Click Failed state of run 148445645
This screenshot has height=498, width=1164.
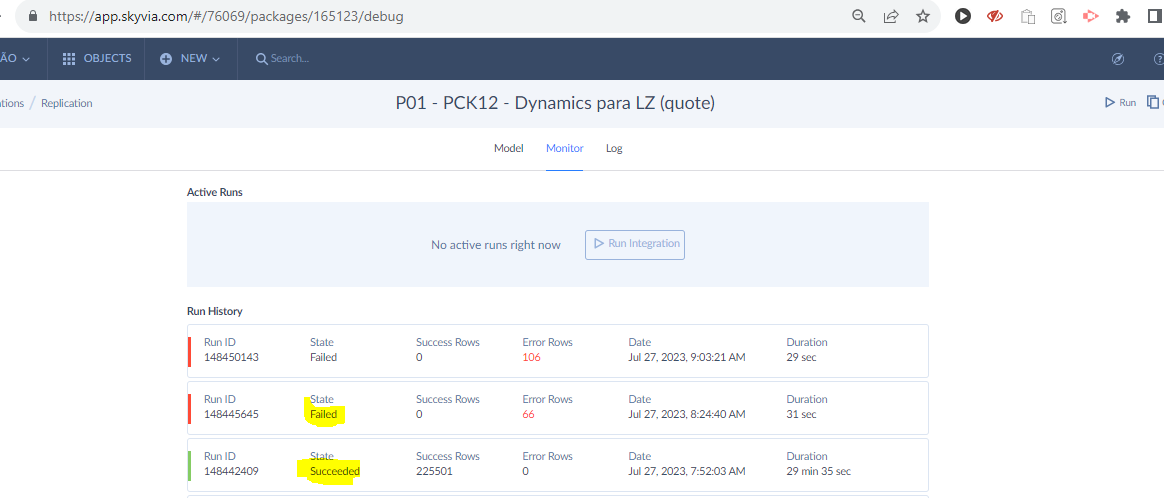324,414
